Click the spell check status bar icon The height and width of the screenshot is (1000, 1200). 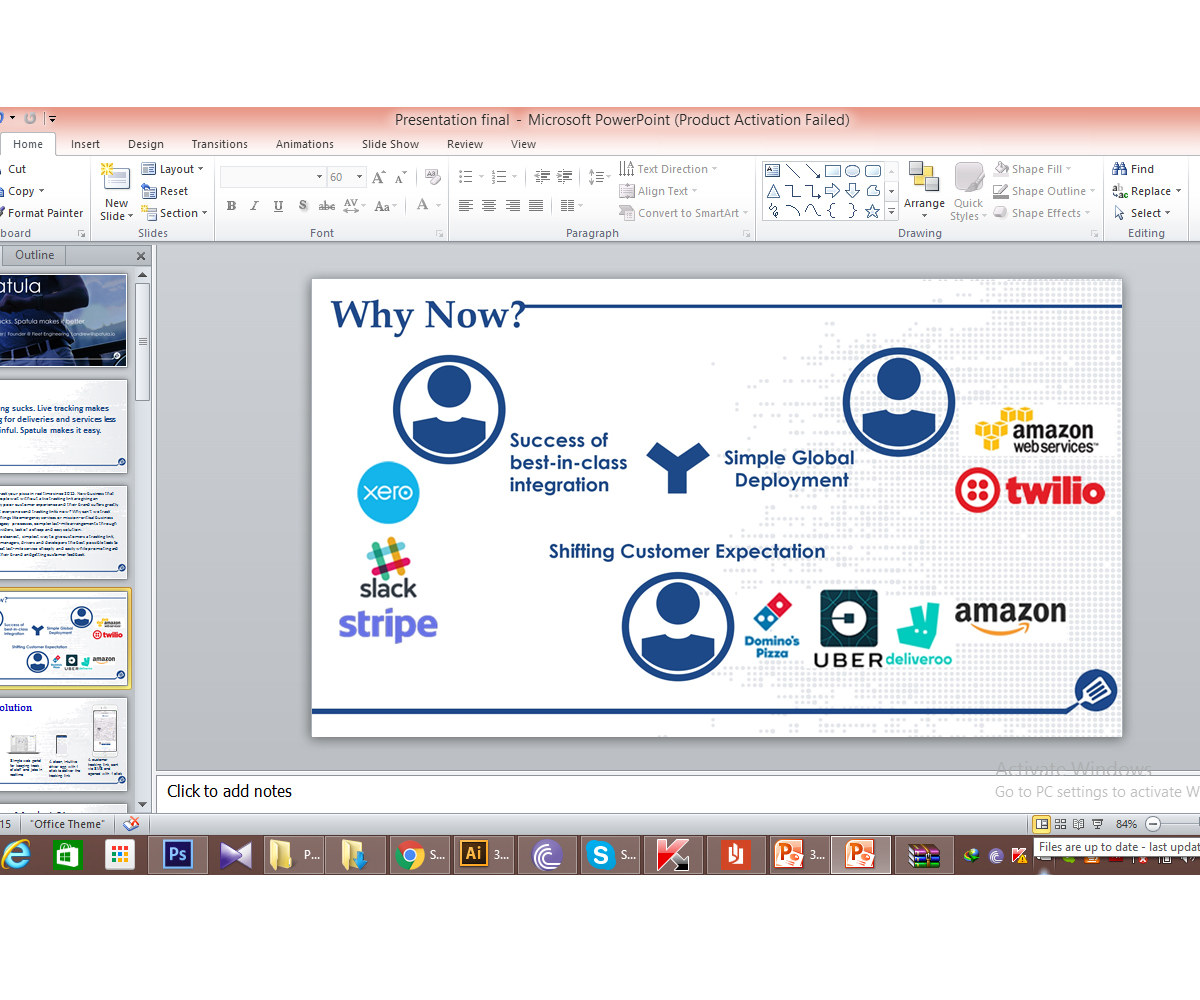tap(130, 824)
